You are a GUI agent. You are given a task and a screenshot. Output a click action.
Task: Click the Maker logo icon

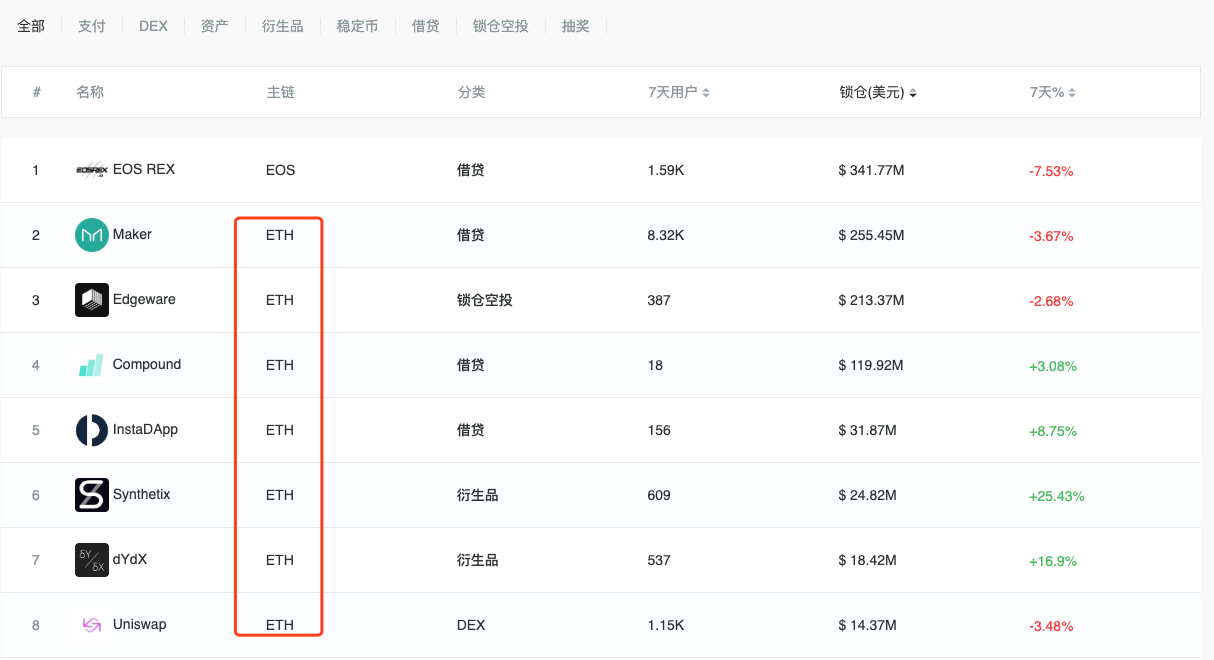pyautogui.click(x=92, y=235)
